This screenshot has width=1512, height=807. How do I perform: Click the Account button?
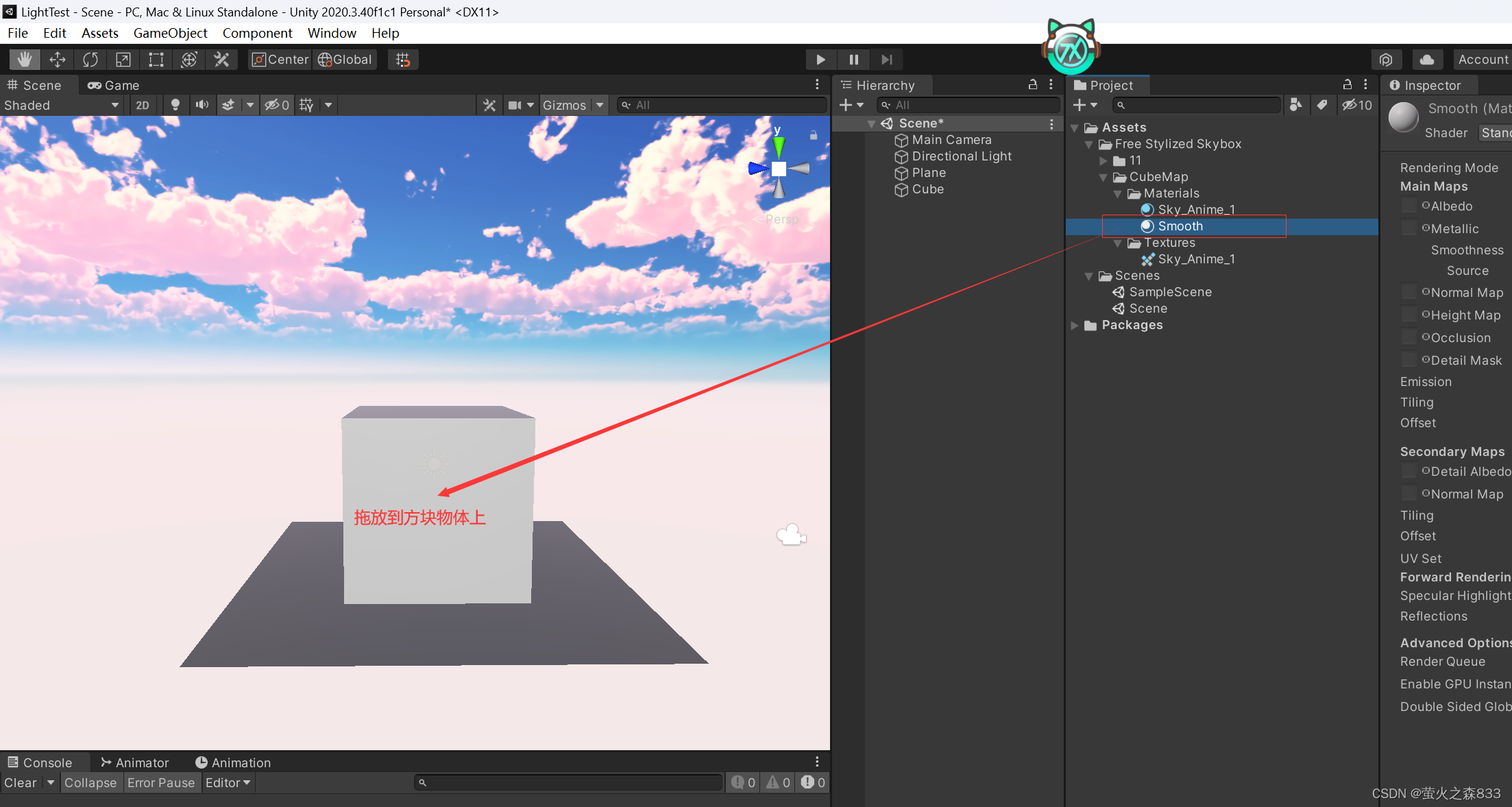(1483, 60)
